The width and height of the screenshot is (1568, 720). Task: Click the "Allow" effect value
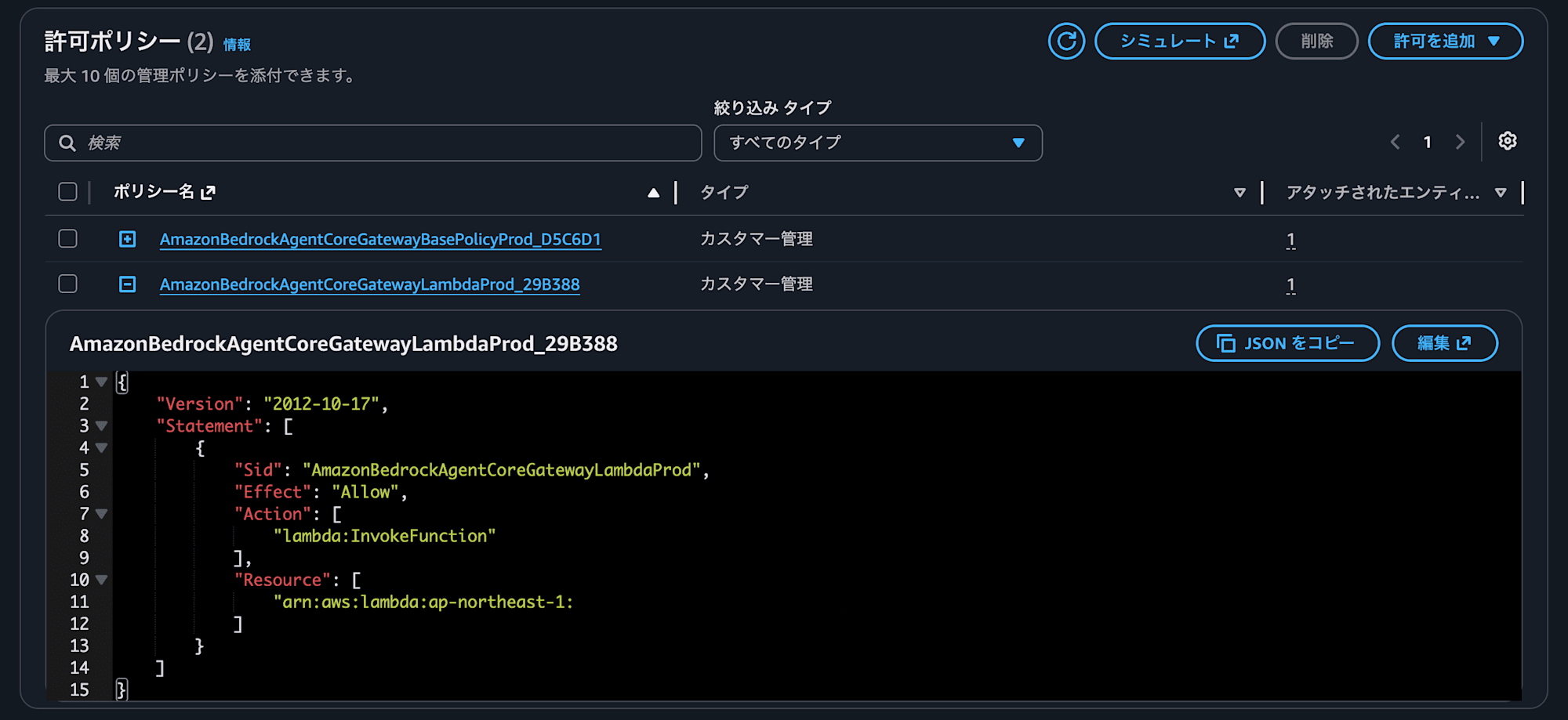tap(365, 492)
